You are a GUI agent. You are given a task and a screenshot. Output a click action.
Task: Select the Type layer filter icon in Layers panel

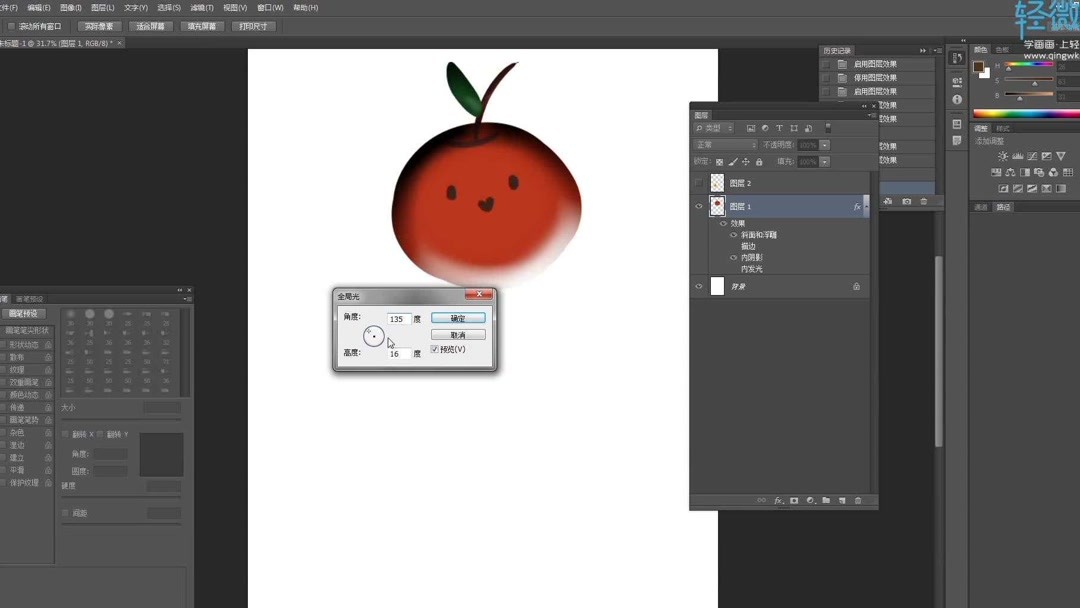click(x=779, y=128)
